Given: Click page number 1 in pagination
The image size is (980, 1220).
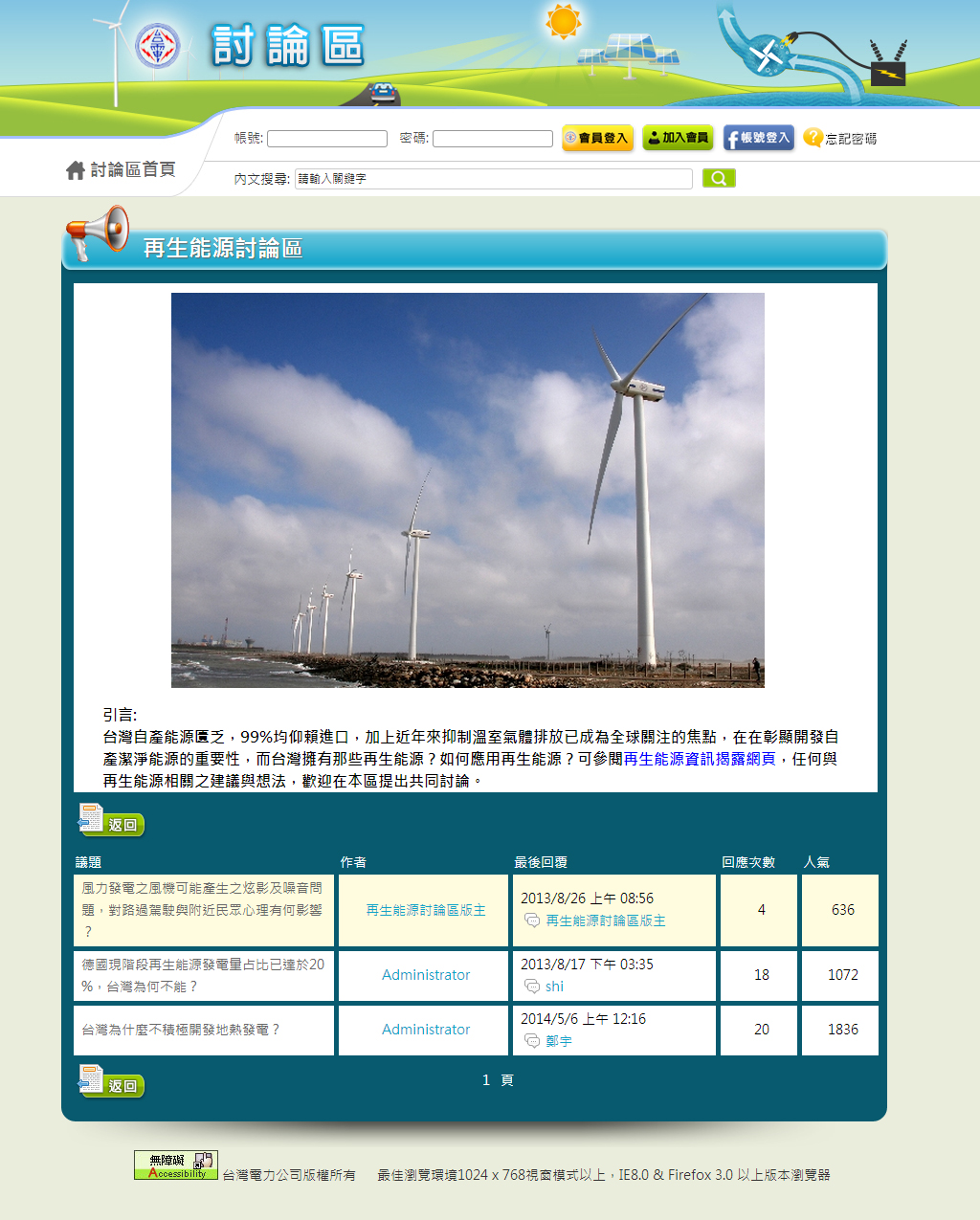Looking at the screenshot, I should [486, 1080].
